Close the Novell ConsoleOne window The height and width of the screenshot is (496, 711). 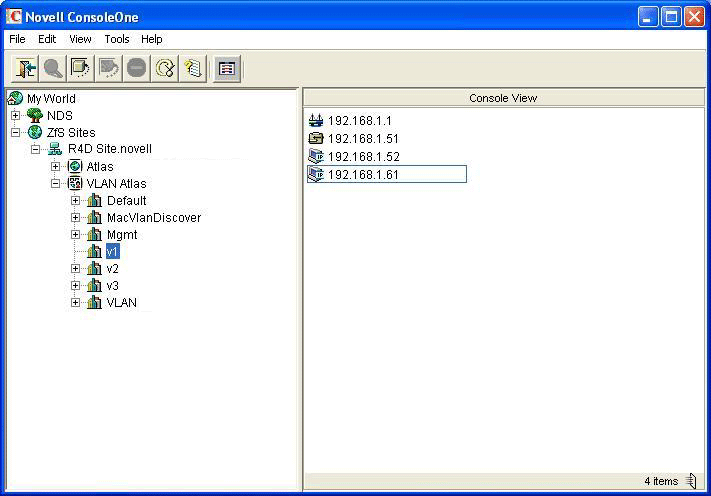point(694,17)
